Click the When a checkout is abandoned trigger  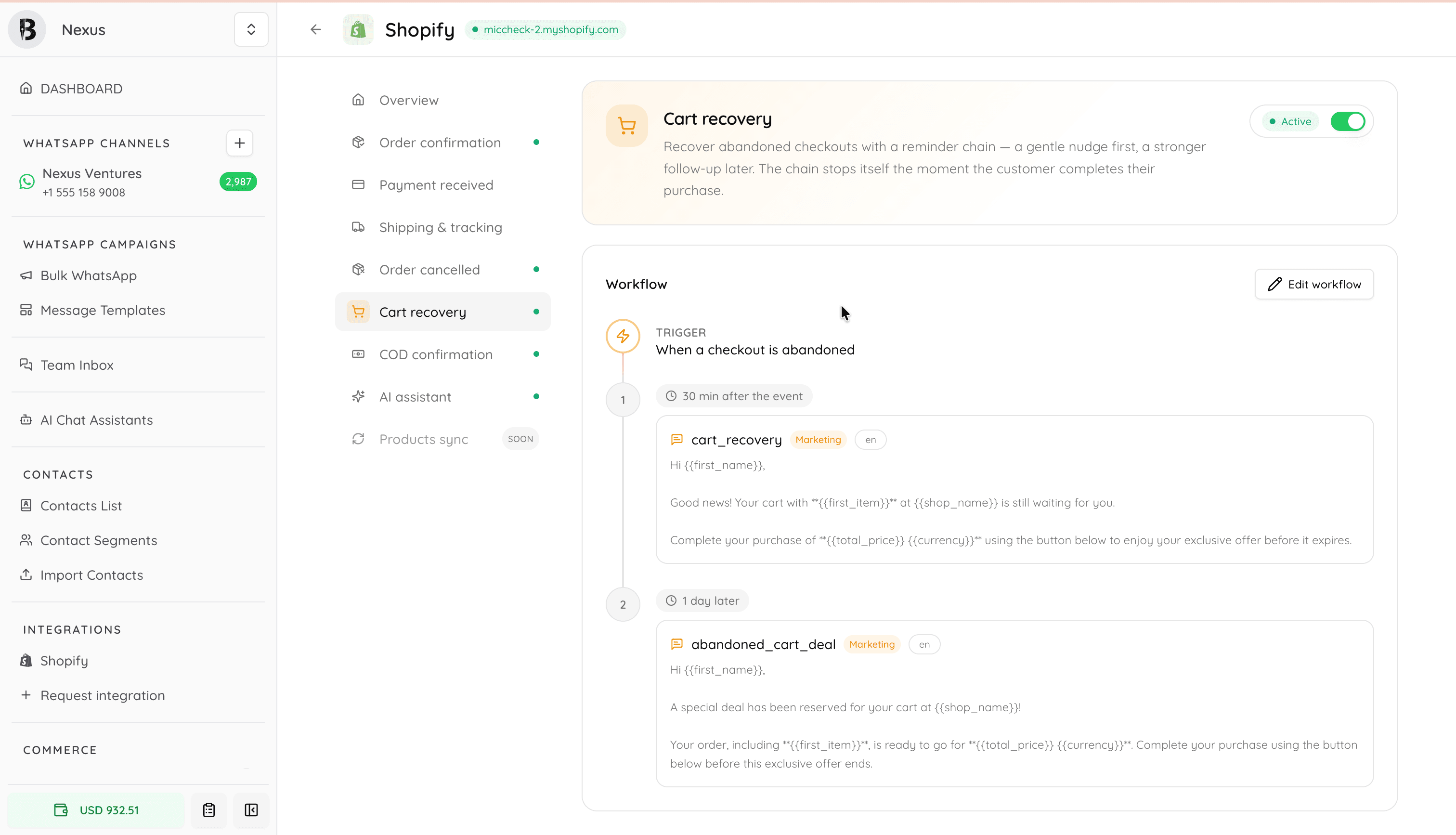(x=755, y=350)
